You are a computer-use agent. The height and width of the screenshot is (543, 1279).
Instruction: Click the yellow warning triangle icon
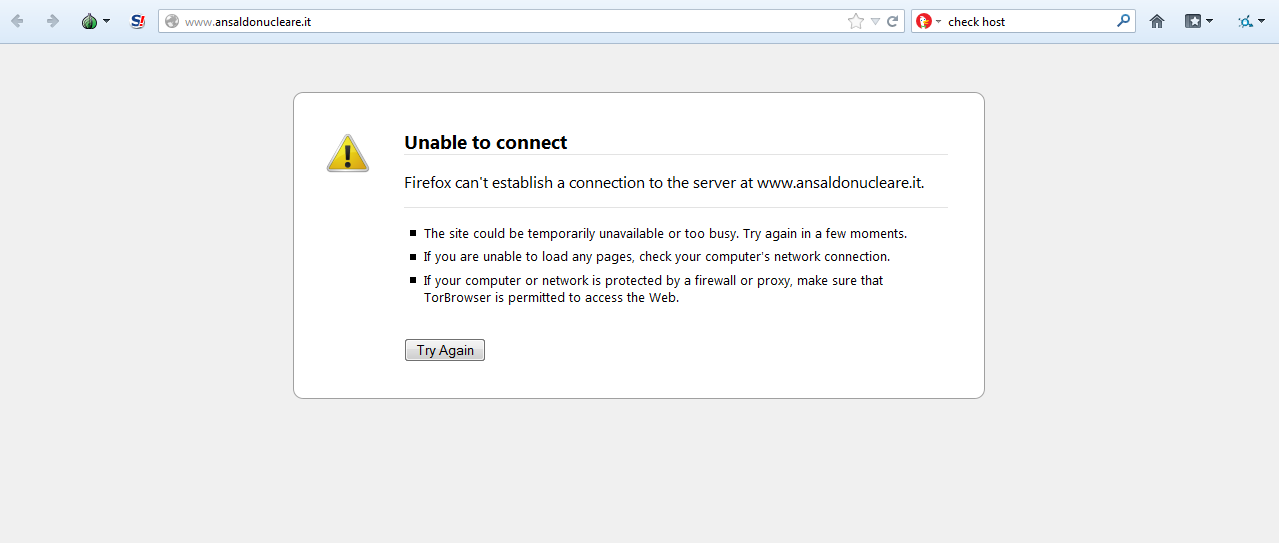(348, 153)
